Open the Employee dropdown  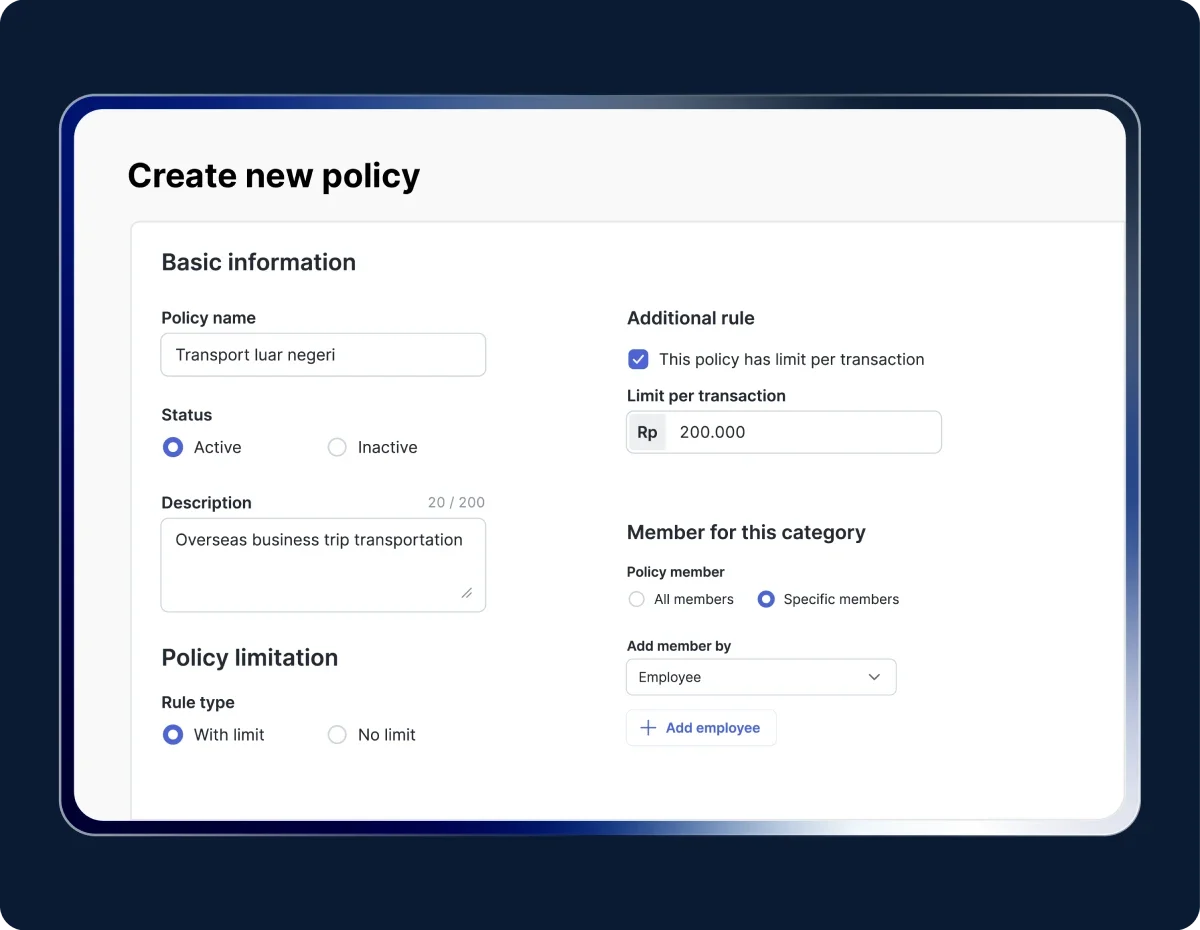[760, 677]
